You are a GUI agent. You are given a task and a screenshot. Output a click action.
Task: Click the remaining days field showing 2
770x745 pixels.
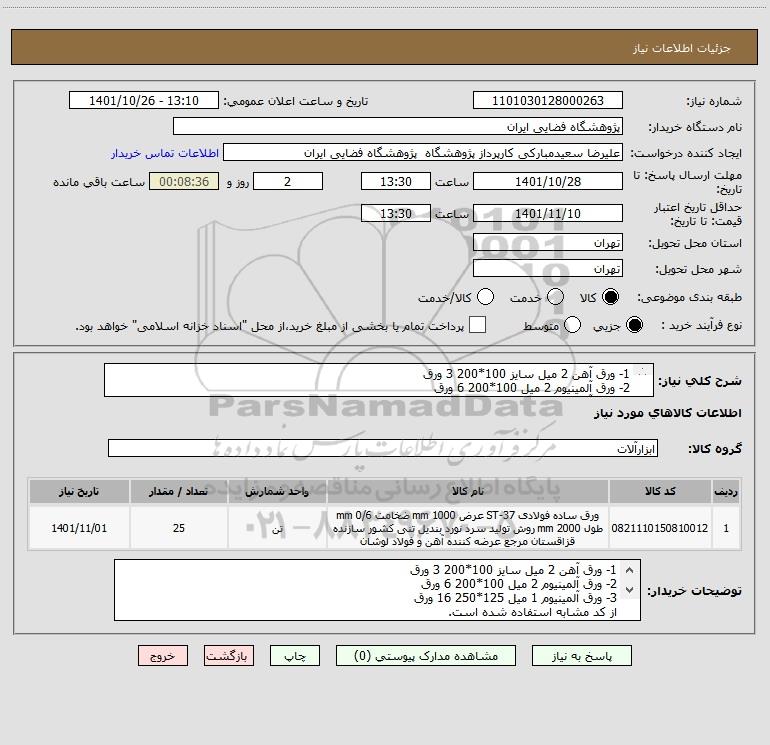pos(288,182)
